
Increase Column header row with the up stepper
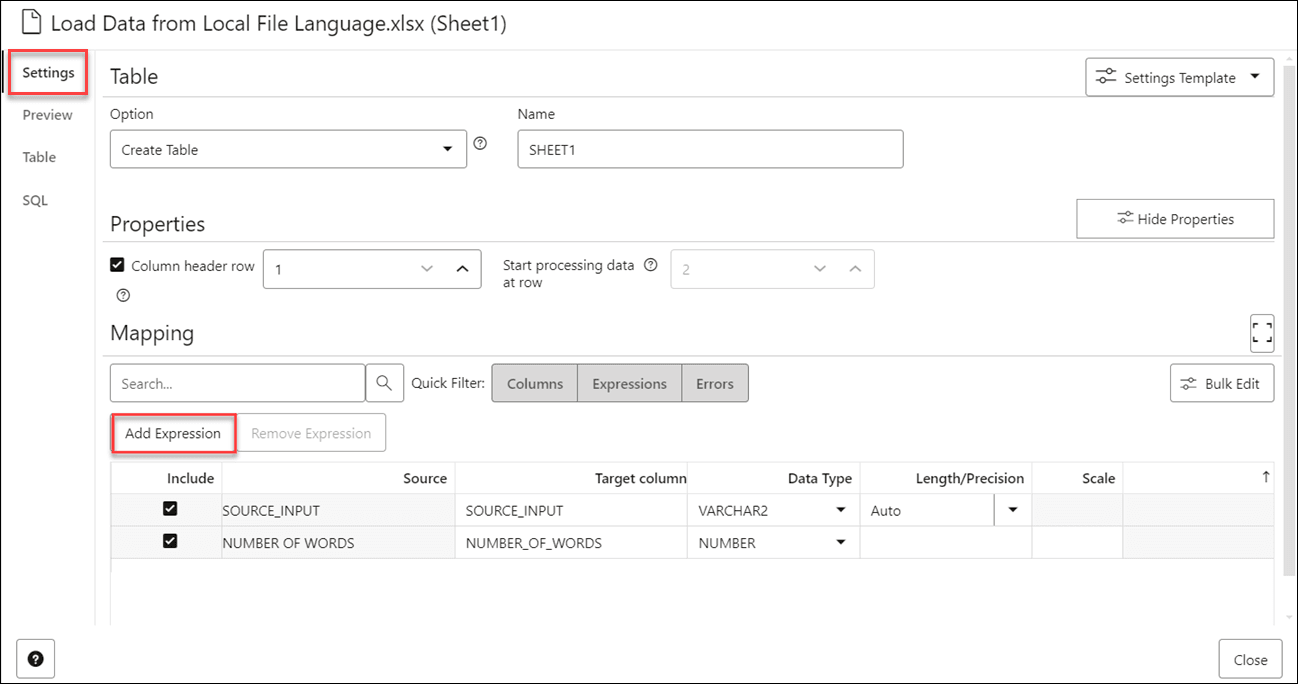pos(461,268)
